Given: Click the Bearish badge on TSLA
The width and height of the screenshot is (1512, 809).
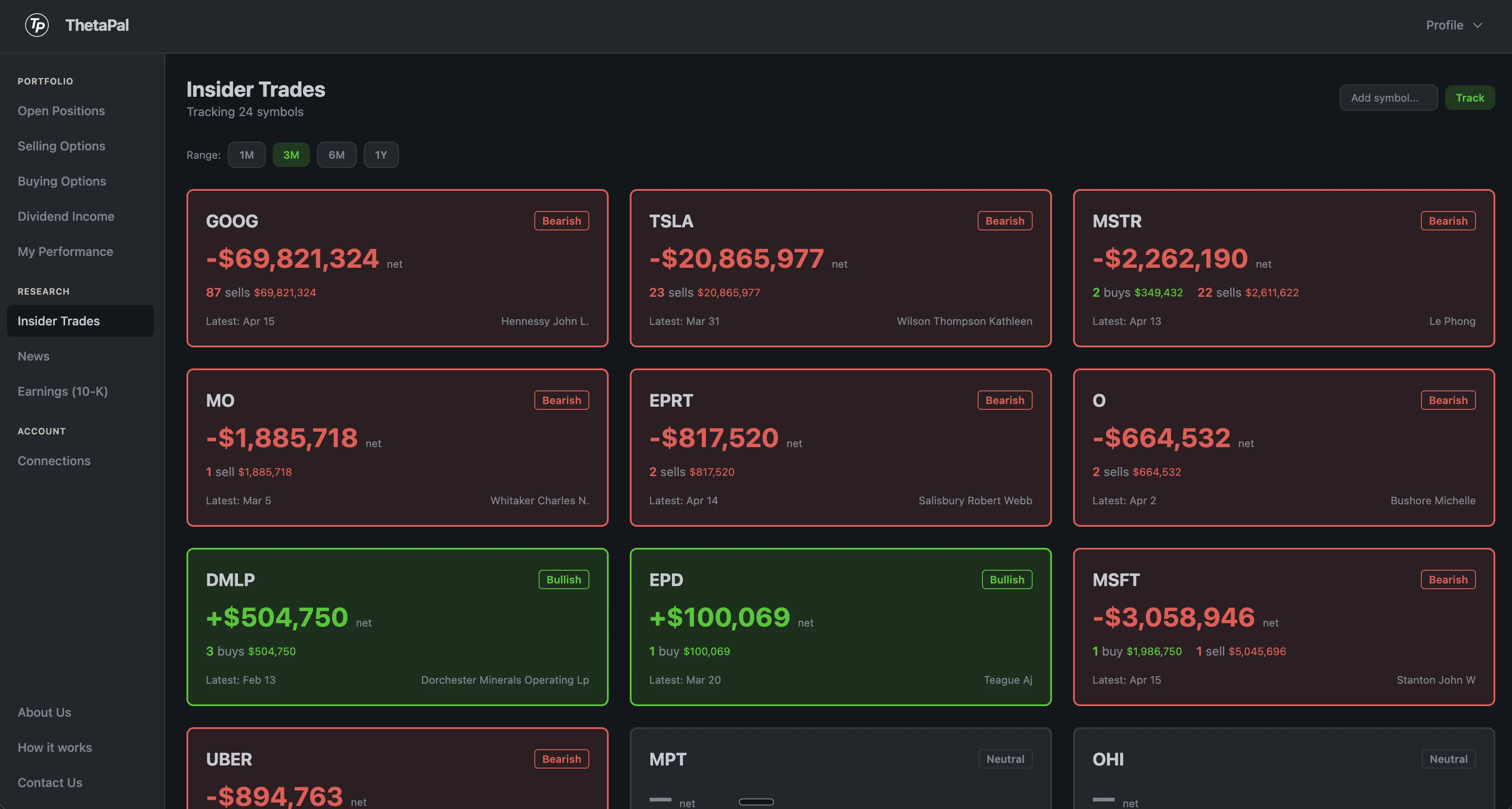Looking at the screenshot, I should coord(1004,221).
